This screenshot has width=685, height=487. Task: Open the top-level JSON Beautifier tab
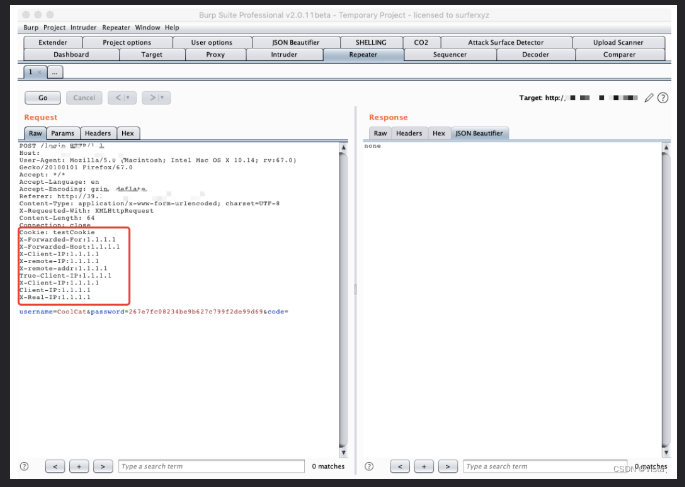click(296, 42)
